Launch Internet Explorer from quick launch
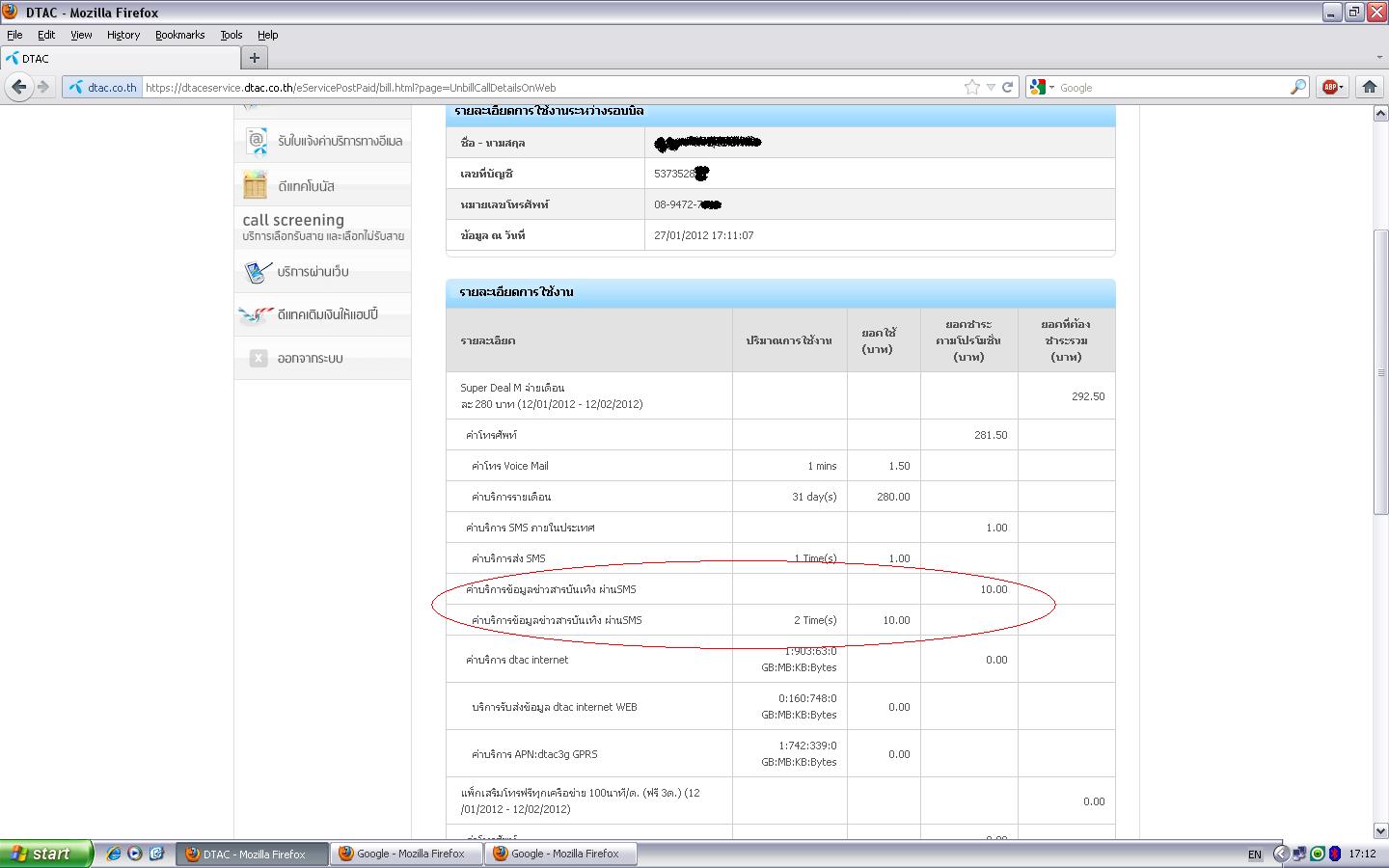The image size is (1389, 868). (114, 854)
